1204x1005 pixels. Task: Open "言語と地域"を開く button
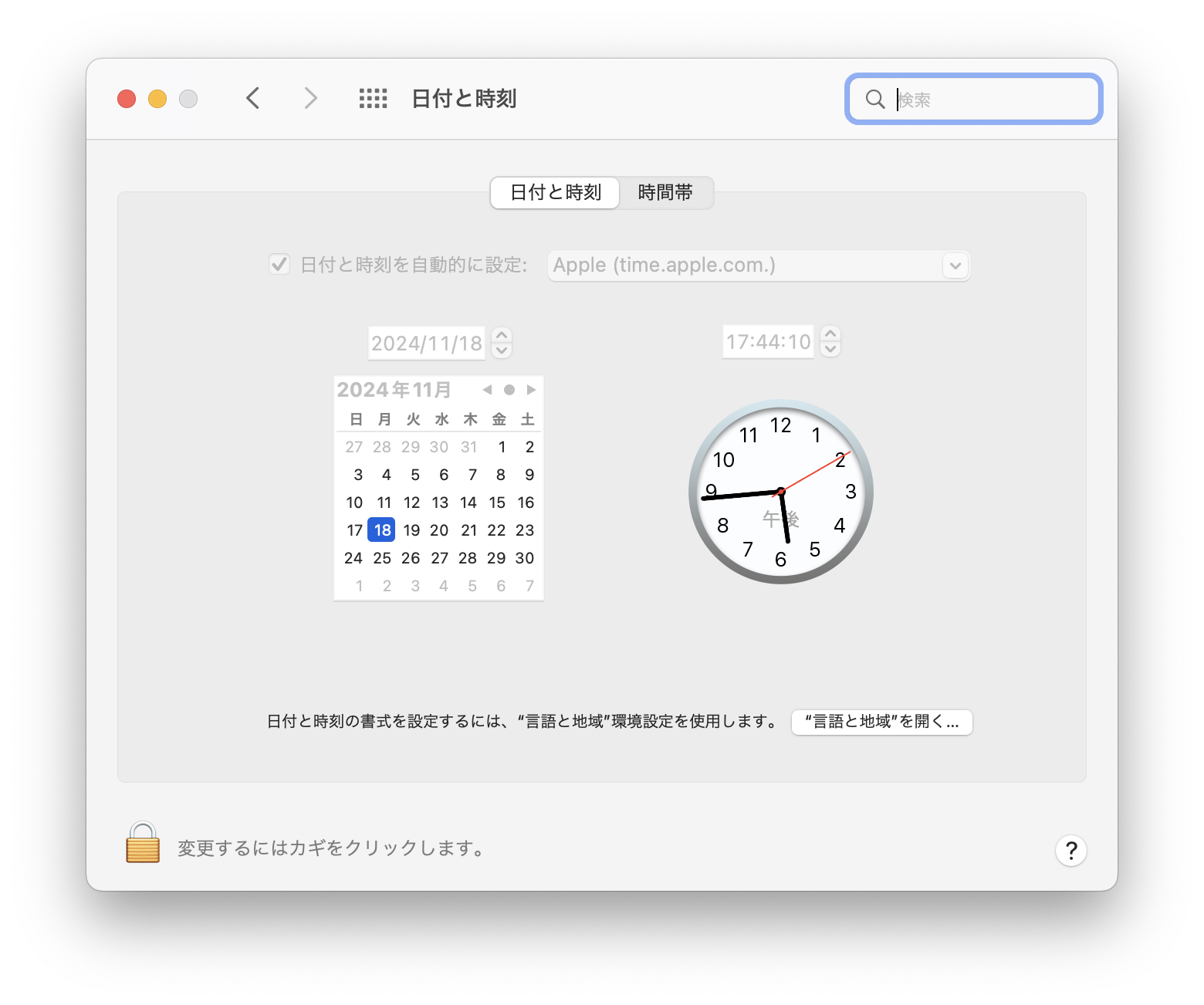(881, 722)
